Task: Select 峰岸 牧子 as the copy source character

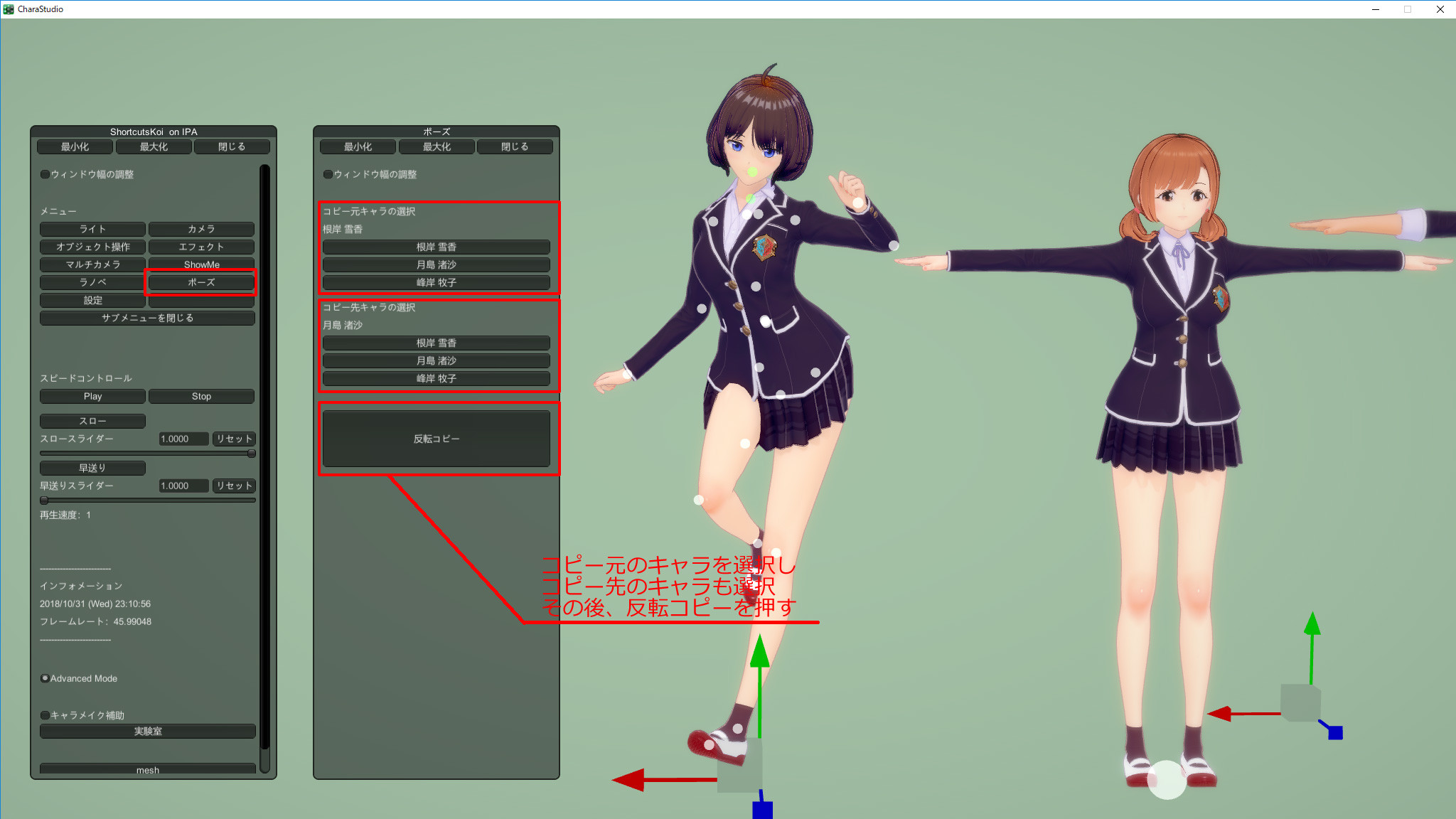Action: tap(436, 282)
